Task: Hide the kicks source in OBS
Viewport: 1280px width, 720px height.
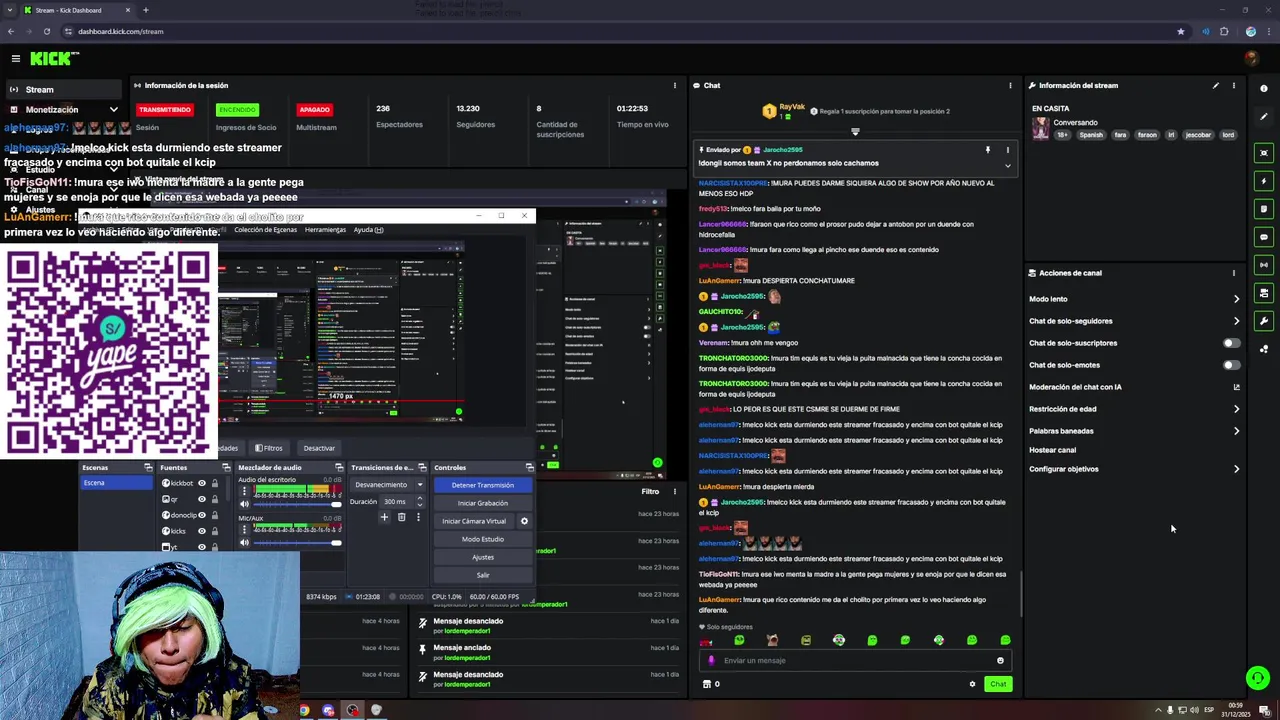Action: (202, 531)
